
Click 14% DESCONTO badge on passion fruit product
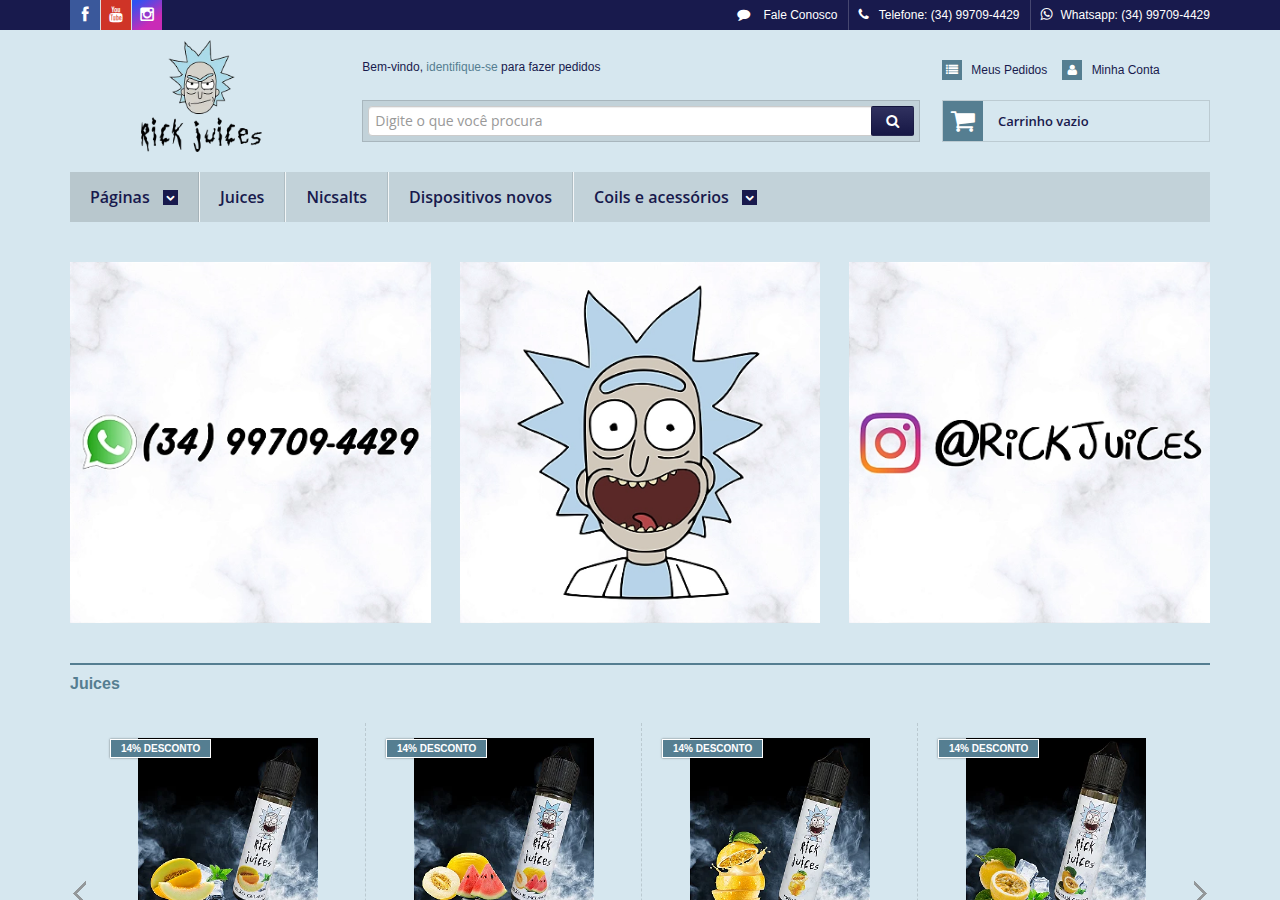coord(988,748)
